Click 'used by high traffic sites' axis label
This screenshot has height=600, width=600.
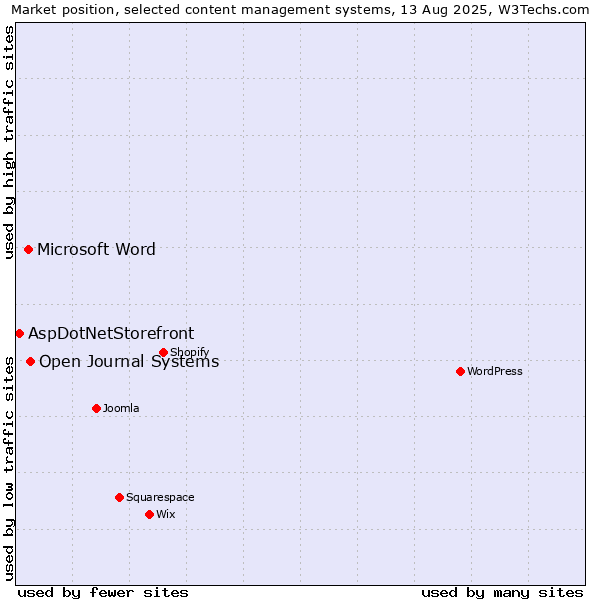pos(8,143)
